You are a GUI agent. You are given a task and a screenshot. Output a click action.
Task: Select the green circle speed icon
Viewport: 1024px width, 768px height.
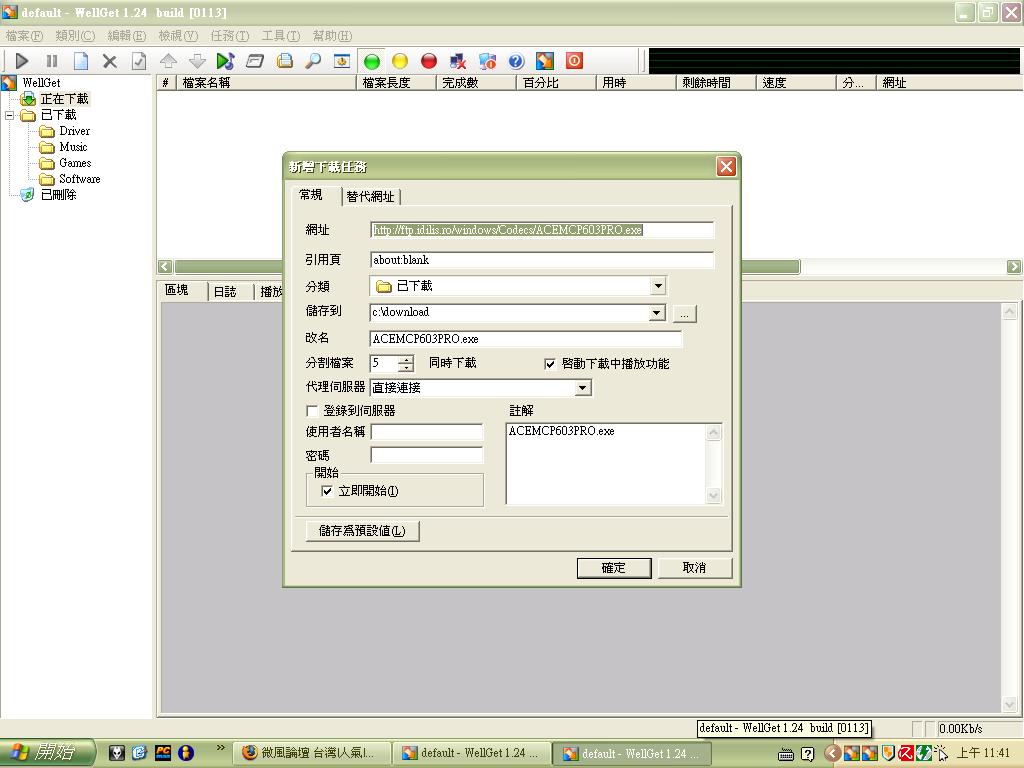coord(371,61)
